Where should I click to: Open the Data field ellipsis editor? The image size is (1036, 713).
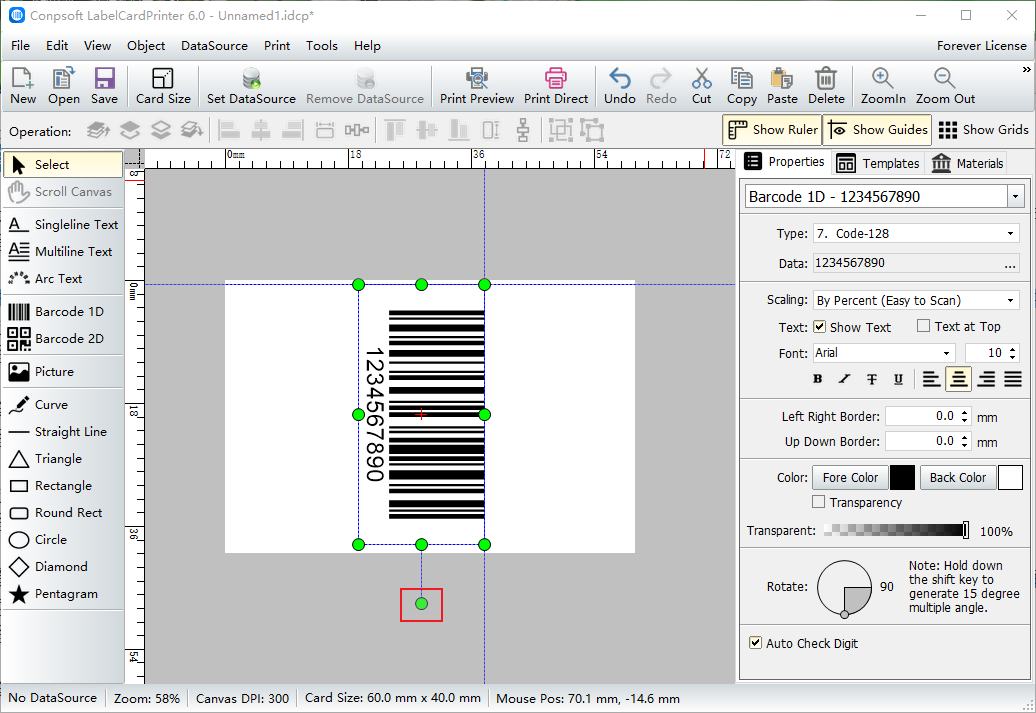[x=1010, y=264]
